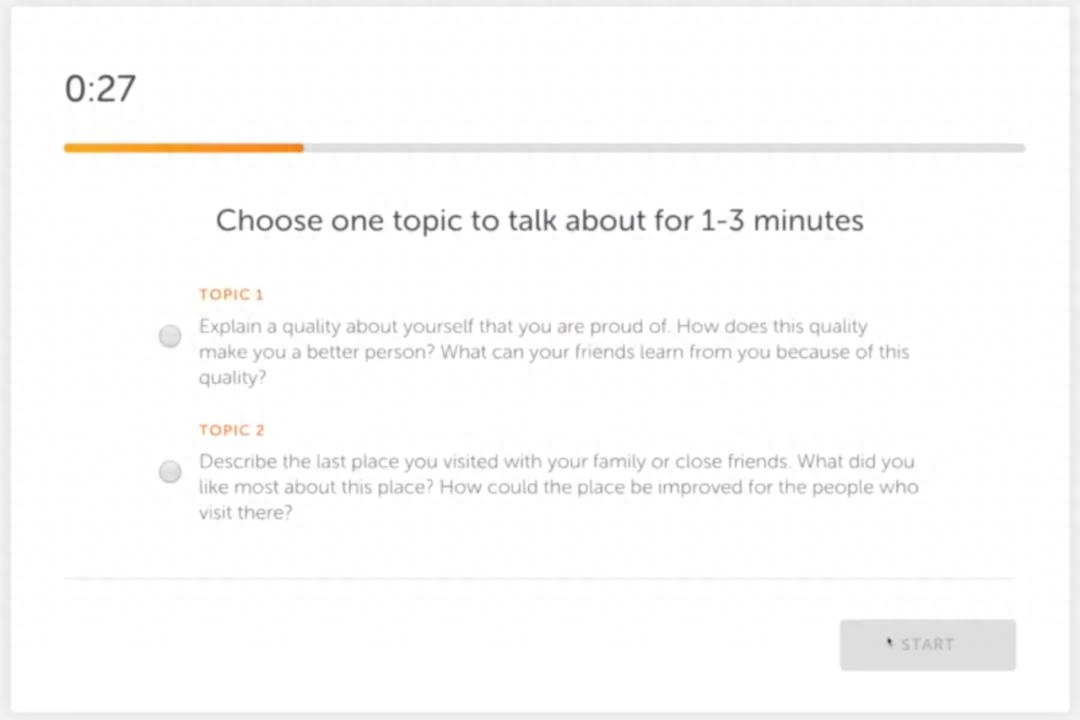1080x720 pixels.
Task: Click the line 'make you a better person?'
Action: point(554,352)
